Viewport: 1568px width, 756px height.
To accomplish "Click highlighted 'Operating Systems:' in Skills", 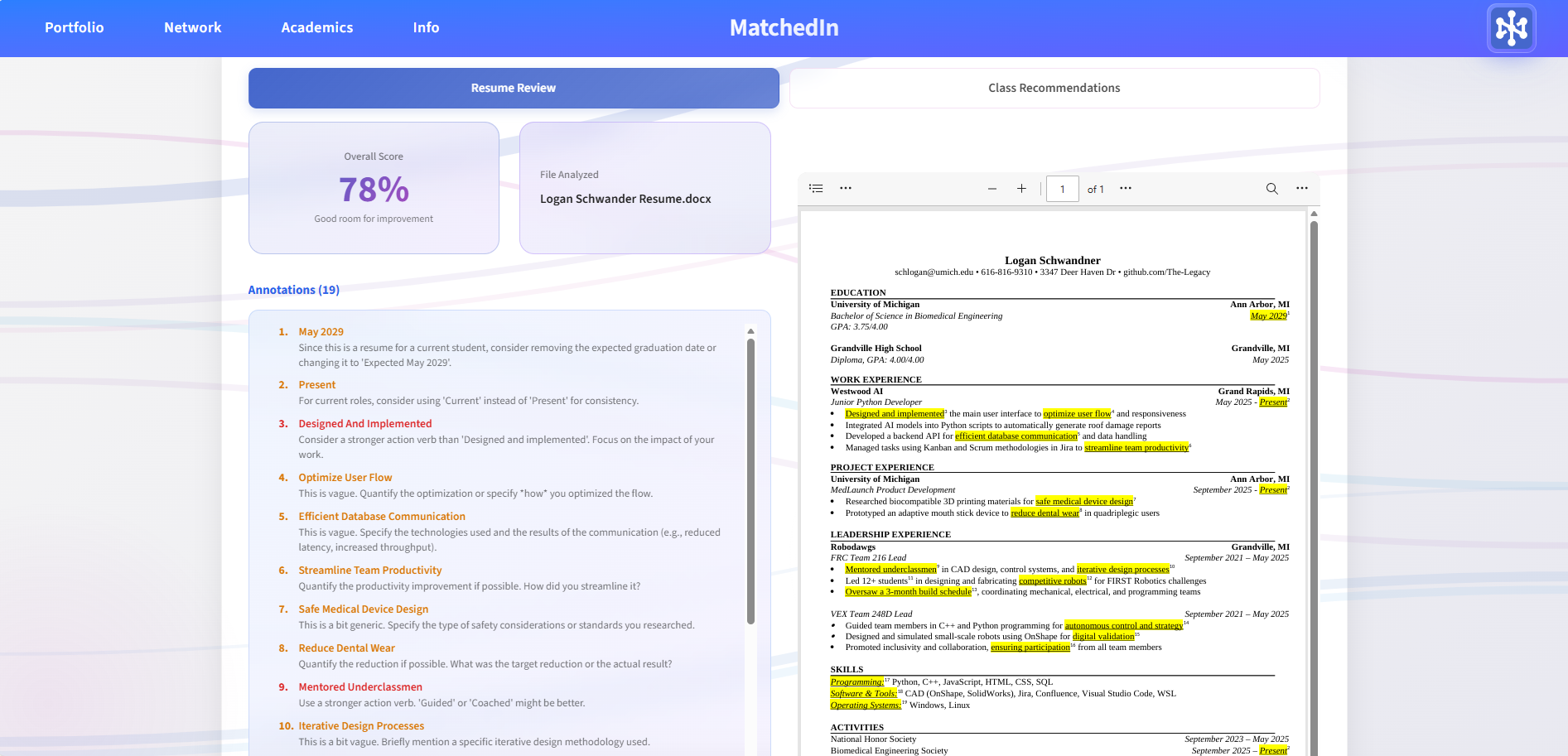I will point(866,705).
